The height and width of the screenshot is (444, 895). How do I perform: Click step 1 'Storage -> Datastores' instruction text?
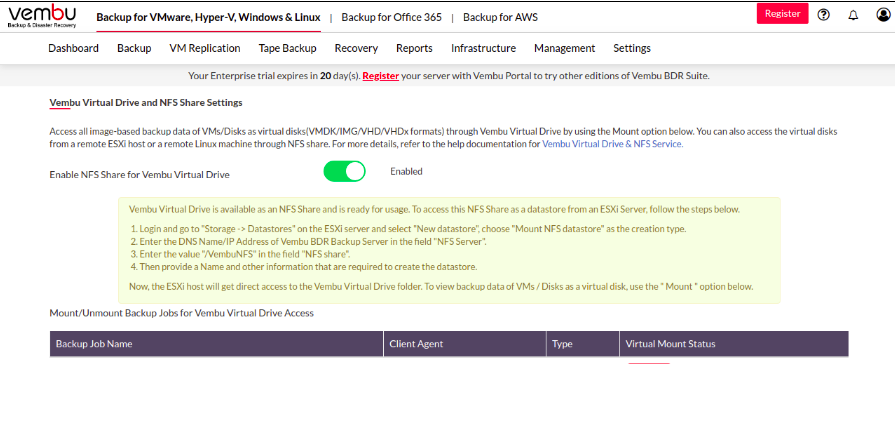[409, 229]
